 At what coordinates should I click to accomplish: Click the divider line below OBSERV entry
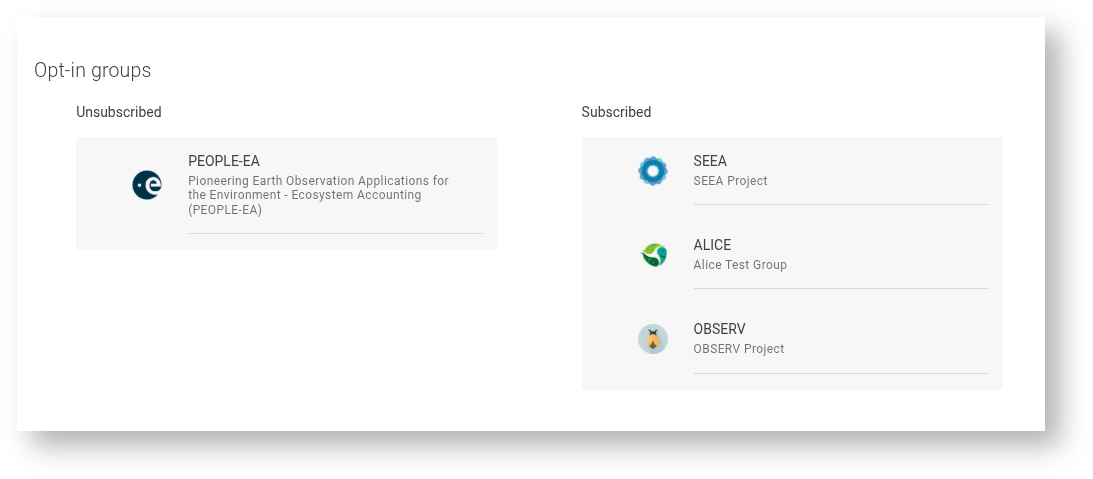tap(840, 373)
